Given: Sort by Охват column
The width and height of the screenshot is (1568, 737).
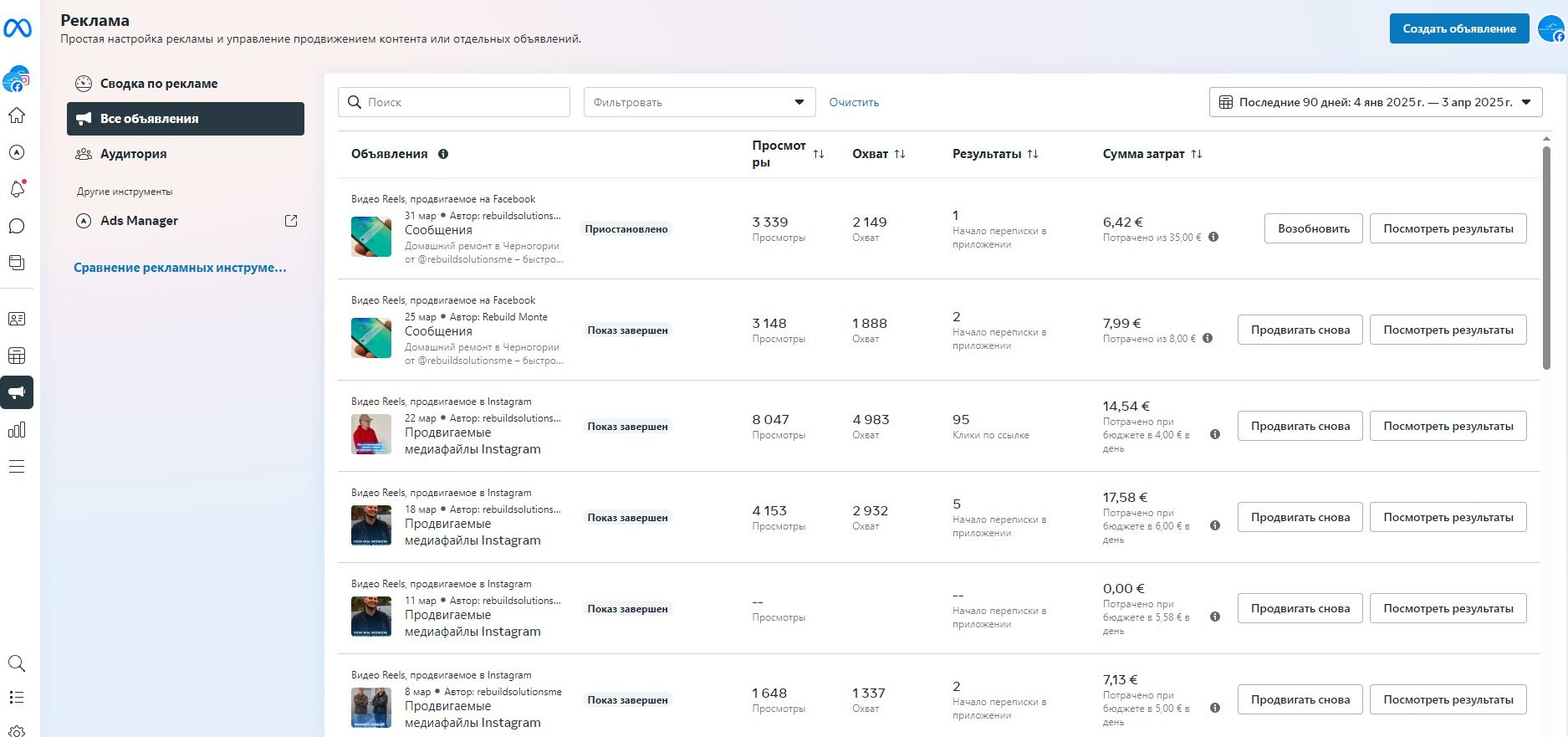Looking at the screenshot, I should pos(900,154).
